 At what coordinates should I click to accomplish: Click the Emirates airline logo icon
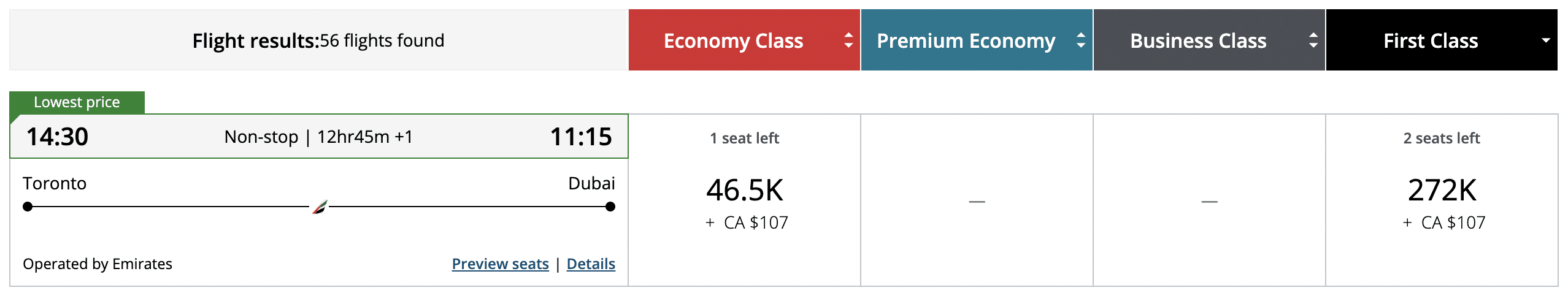(x=320, y=207)
